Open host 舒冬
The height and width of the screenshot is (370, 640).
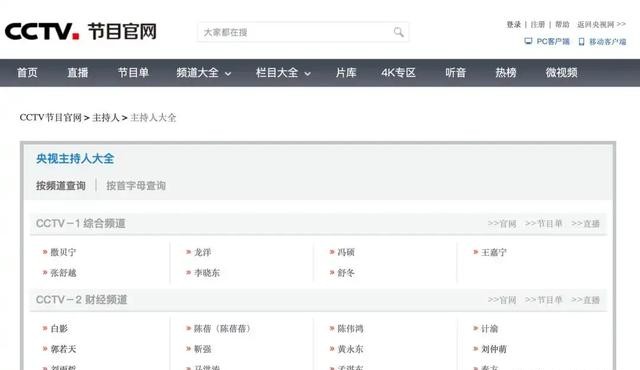click(x=346, y=273)
